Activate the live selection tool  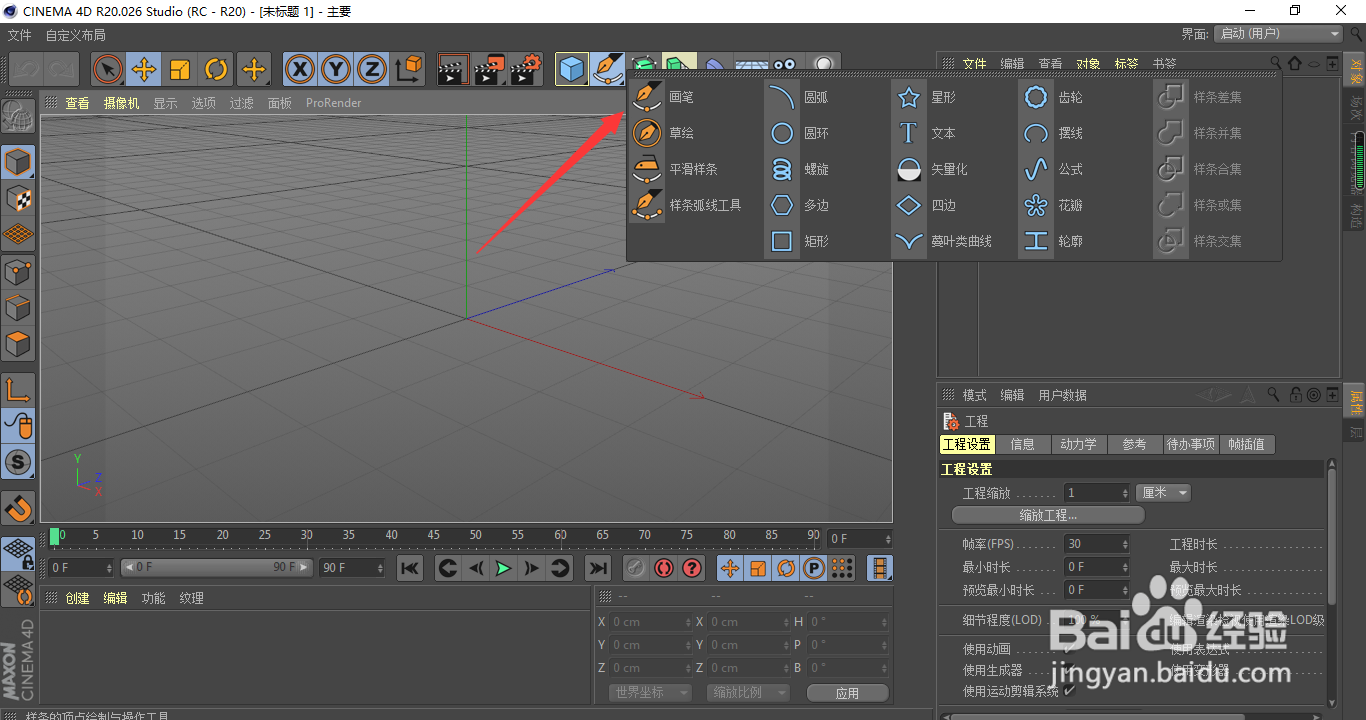click(x=107, y=69)
